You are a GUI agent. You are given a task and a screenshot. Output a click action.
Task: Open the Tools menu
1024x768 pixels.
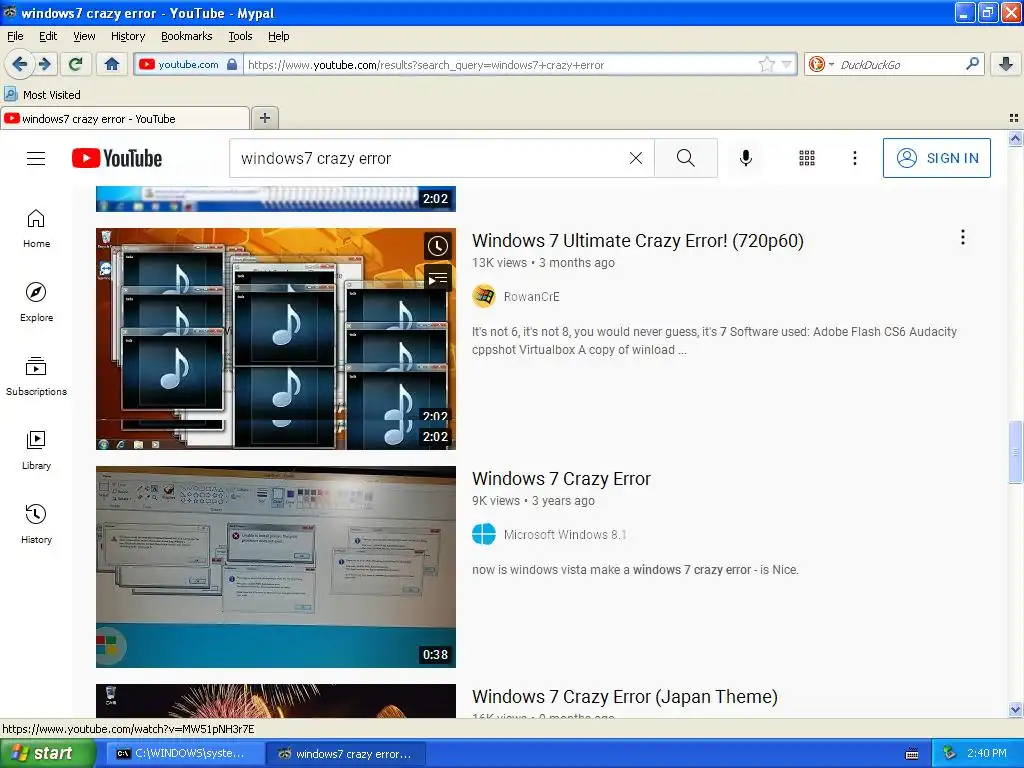click(x=240, y=36)
